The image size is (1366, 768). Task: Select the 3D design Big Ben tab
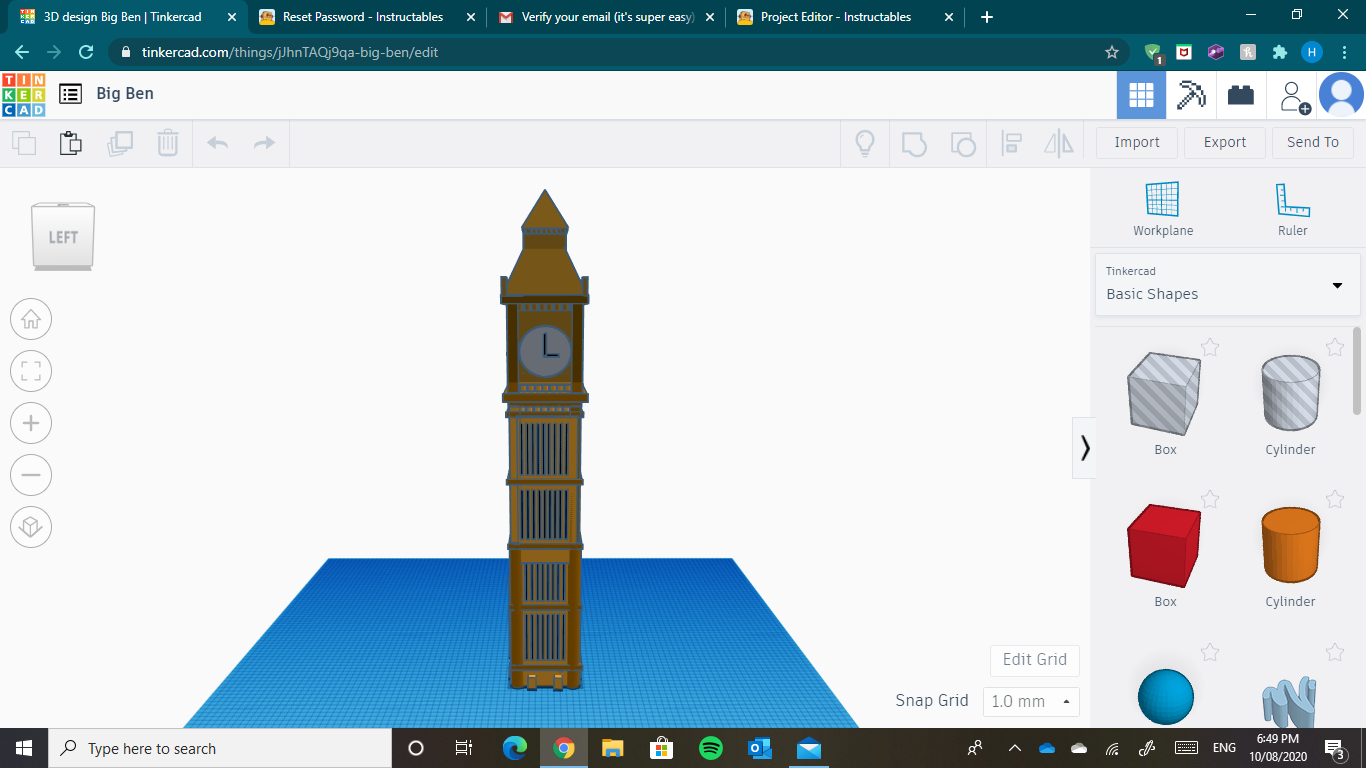click(127, 17)
